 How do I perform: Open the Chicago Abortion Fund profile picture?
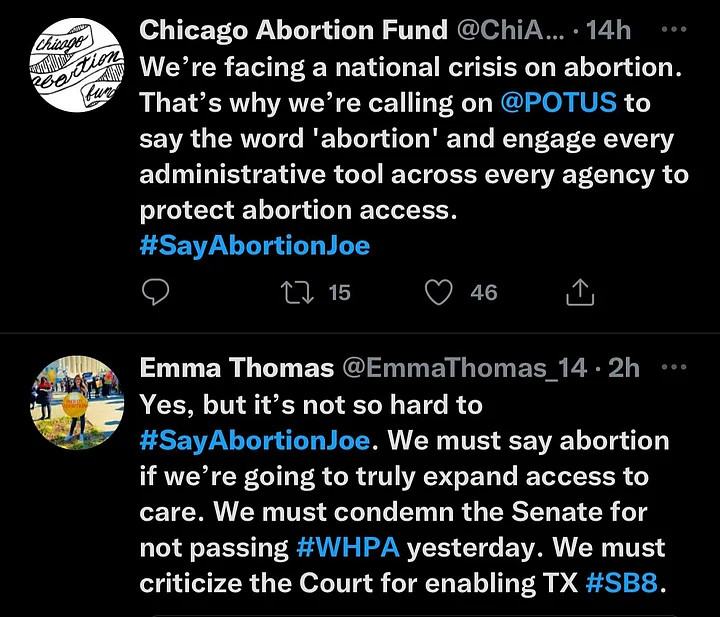(x=77, y=65)
